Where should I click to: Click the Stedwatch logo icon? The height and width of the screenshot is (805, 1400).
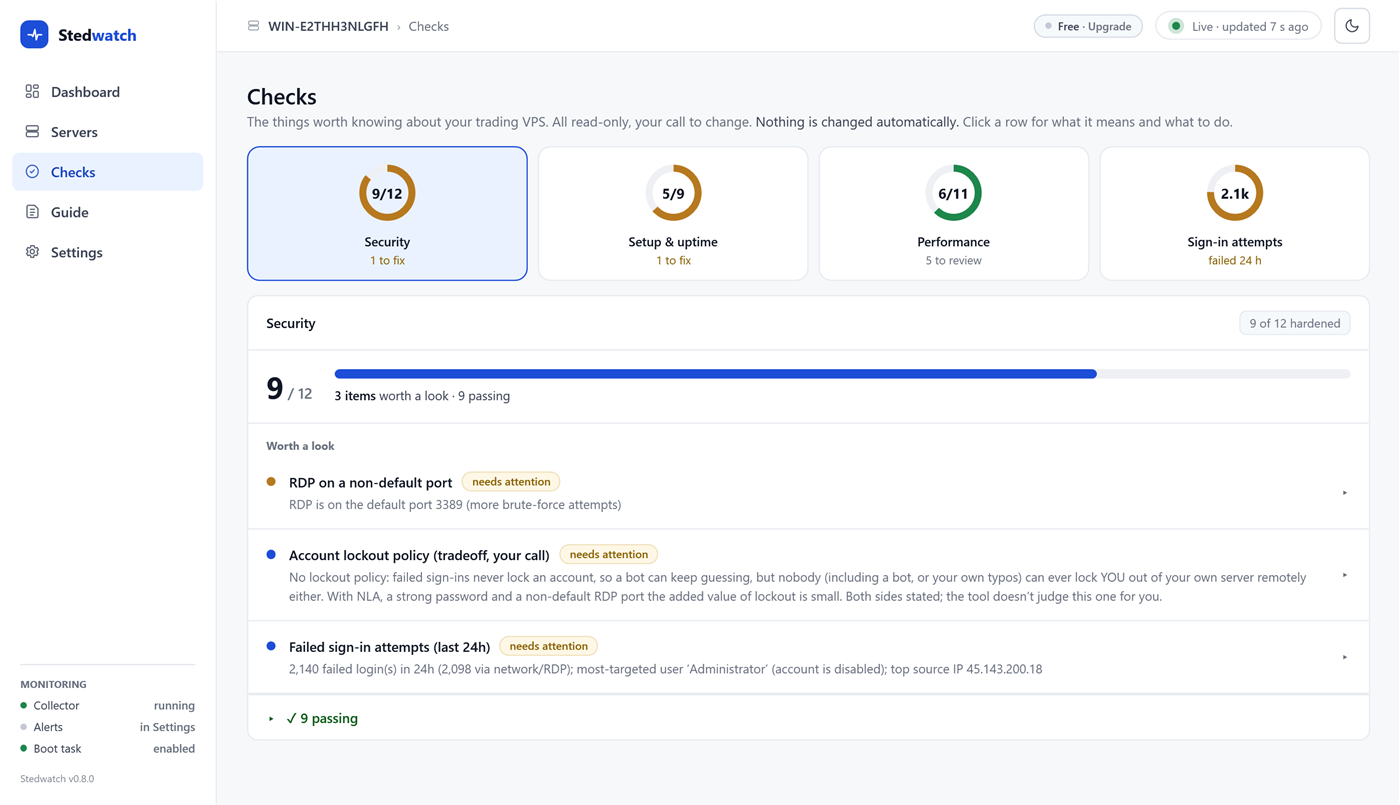click(34, 34)
